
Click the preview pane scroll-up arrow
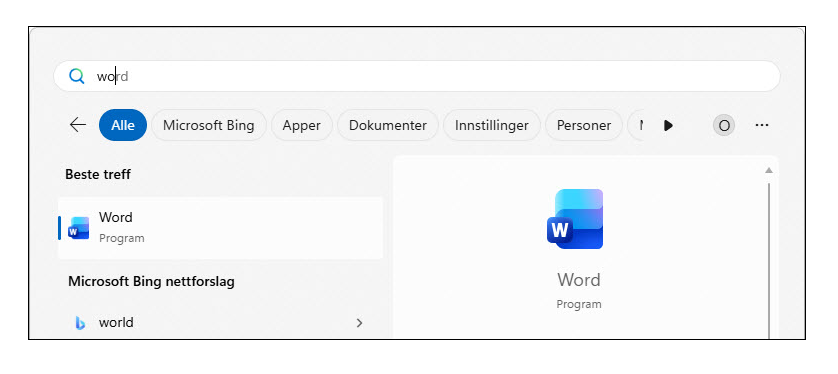pyautogui.click(x=769, y=170)
